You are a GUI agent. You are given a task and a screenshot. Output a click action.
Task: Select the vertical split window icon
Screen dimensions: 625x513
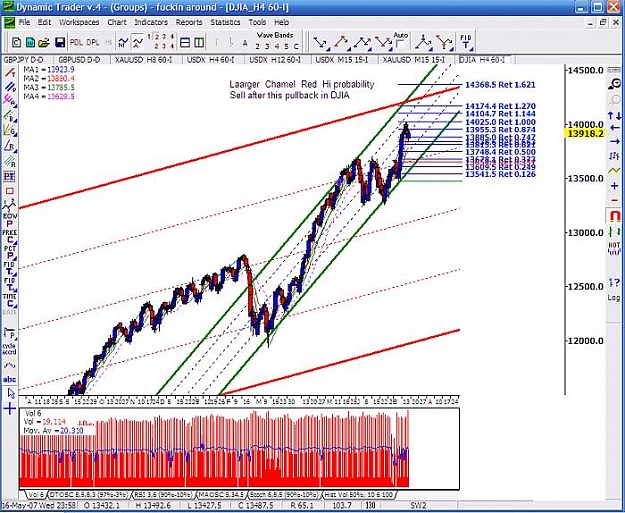point(199,42)
